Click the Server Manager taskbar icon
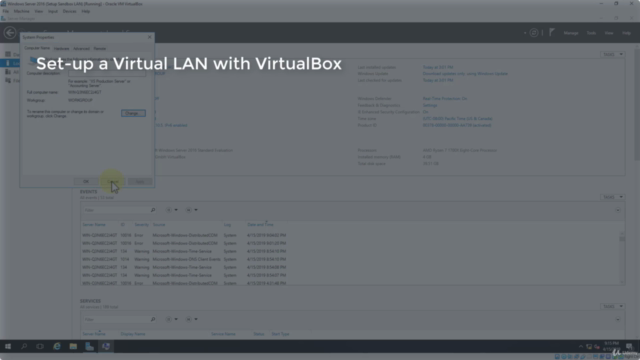This screenshot has height=360, width=640. pyautogui.click(x=89, y=347)
